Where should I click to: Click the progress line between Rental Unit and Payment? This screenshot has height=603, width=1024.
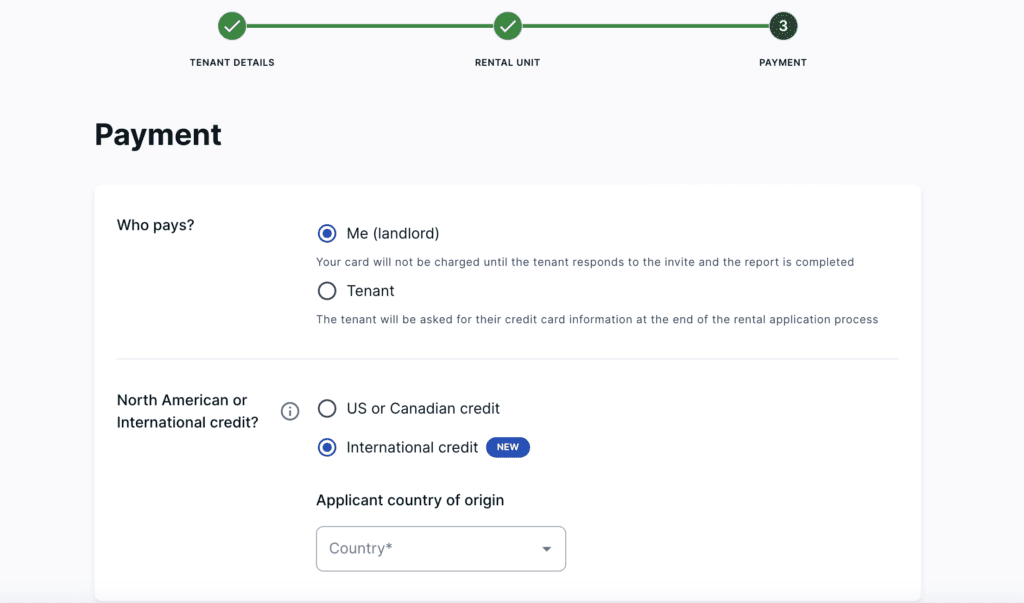(645, 26)
